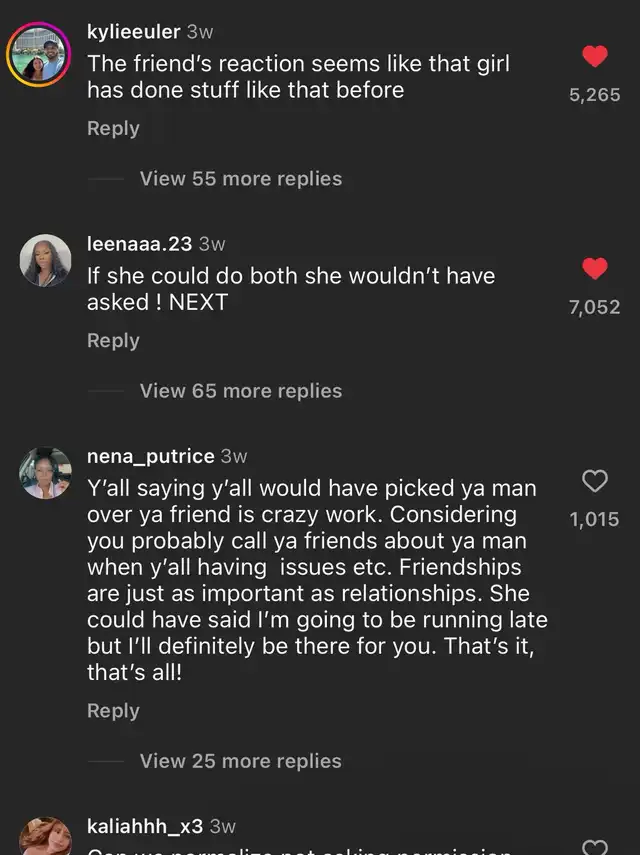Open nena_putrice's profile picture
The height and width of the screenshot is (855, 640).
pyautogui.click(x=45, y=473)
